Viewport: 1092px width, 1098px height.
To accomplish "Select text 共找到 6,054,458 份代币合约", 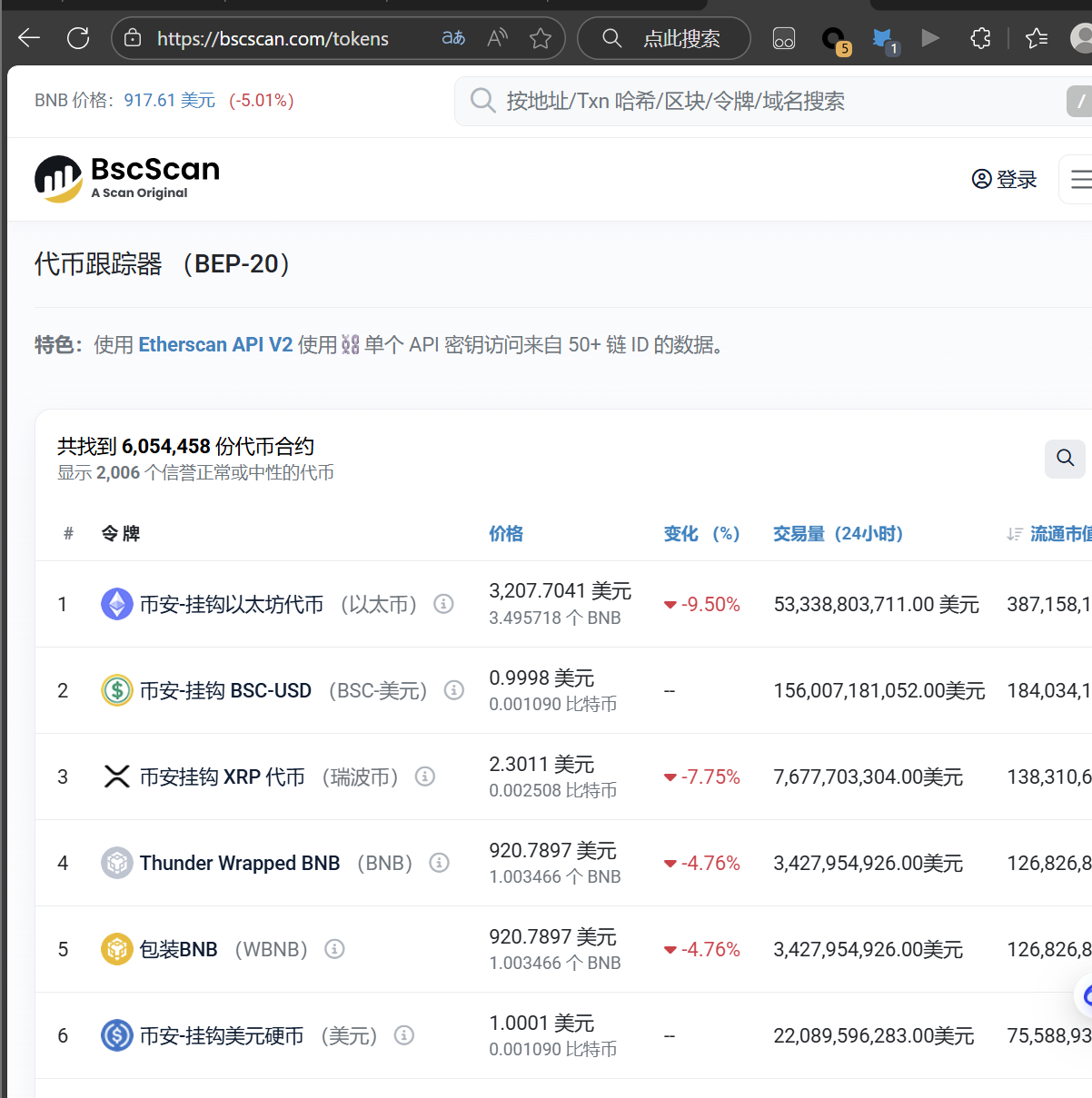I will point(186,447).
